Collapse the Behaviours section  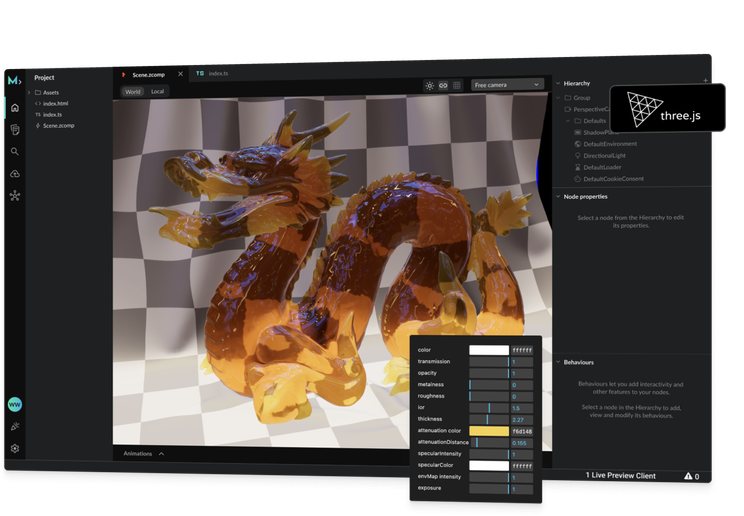[x=558, y=362]
